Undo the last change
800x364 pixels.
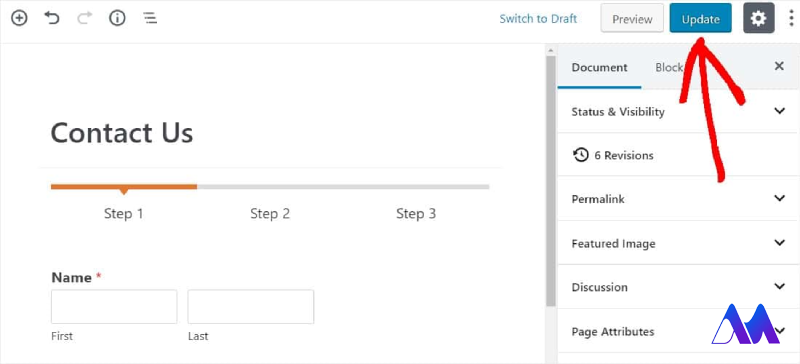52,18
